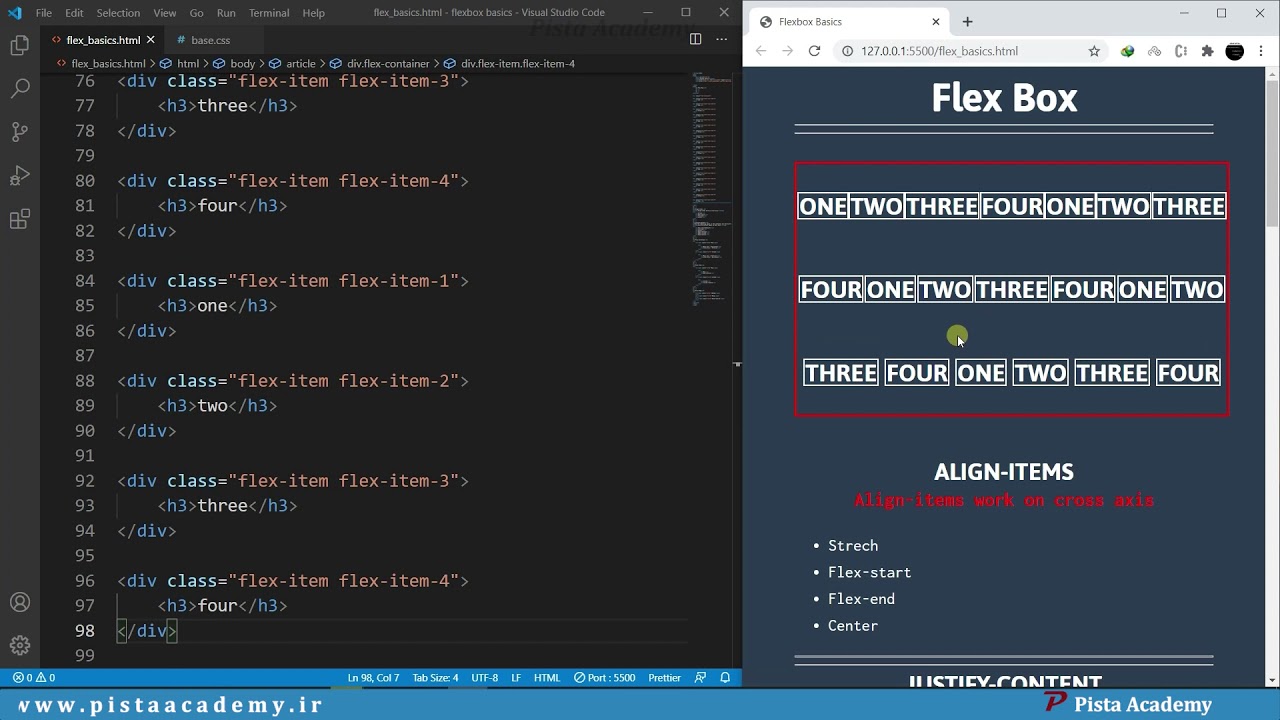The width and height of the screenshot is (1280, 720).
Task: Open the Go menu
Action: 196,13
